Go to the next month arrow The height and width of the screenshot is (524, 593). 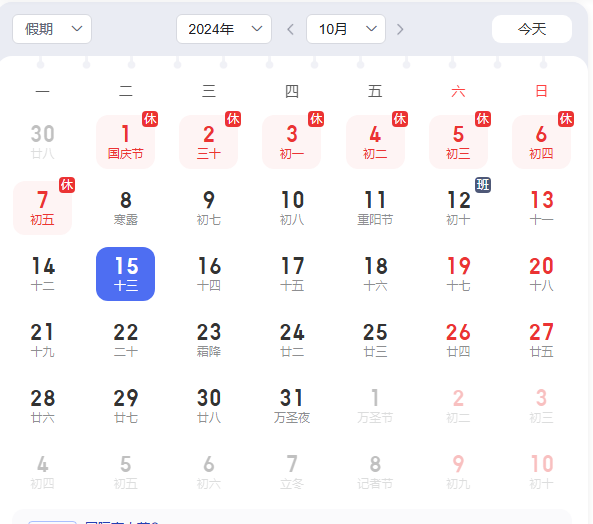point(400,29)
